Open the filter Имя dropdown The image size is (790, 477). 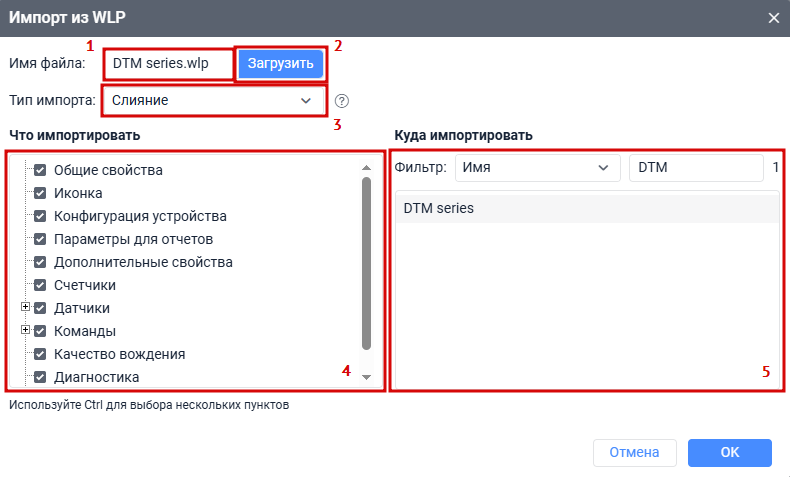click(x=537, y=168)
